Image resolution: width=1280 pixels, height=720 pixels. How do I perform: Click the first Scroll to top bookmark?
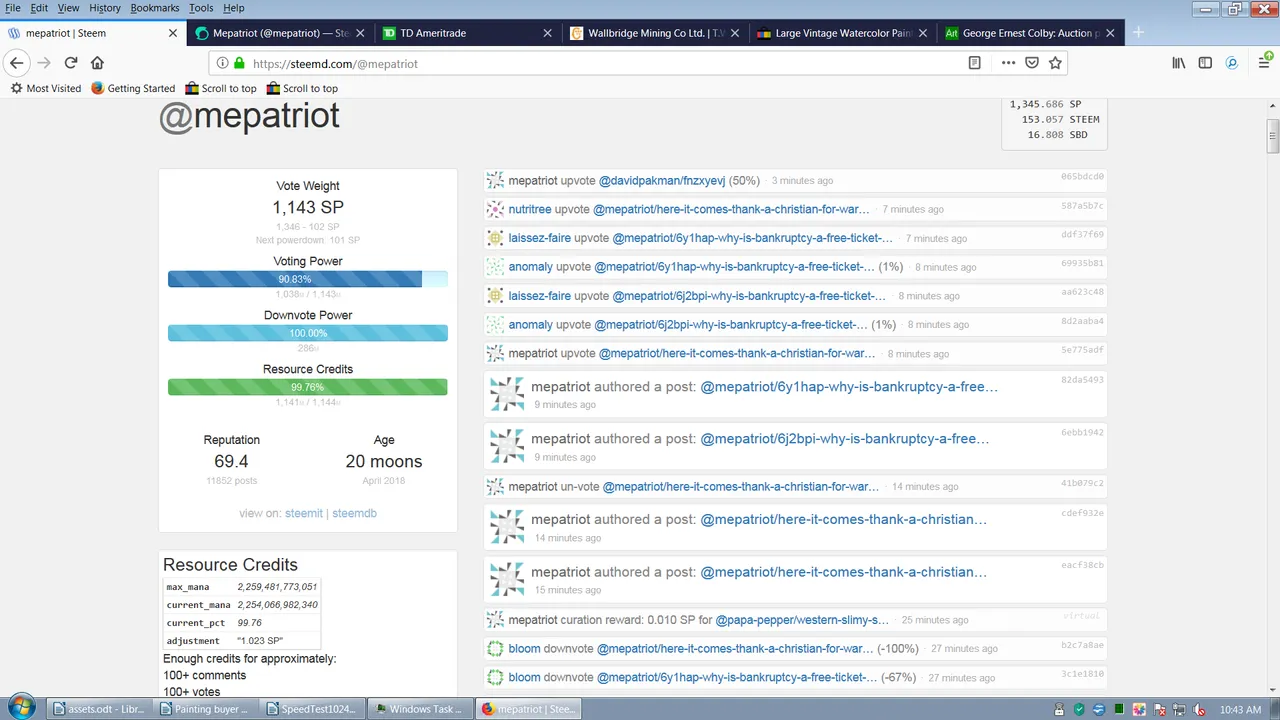(x=220, y=88)
